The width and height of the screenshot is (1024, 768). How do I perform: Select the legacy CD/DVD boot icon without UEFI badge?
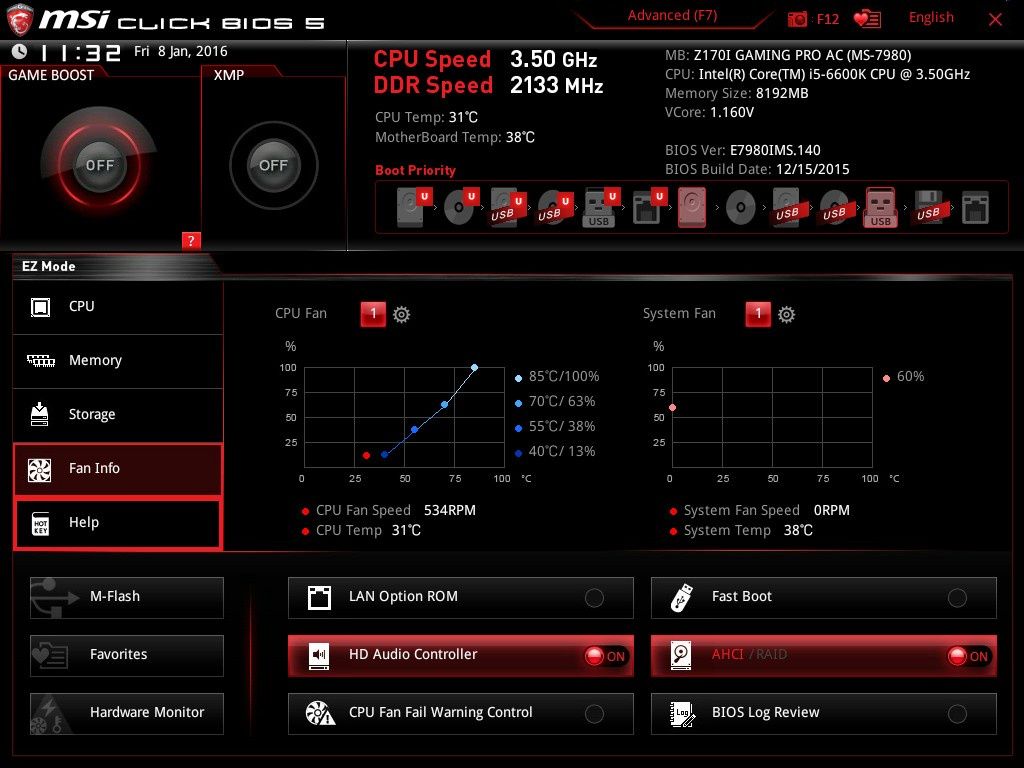(741, 207)
